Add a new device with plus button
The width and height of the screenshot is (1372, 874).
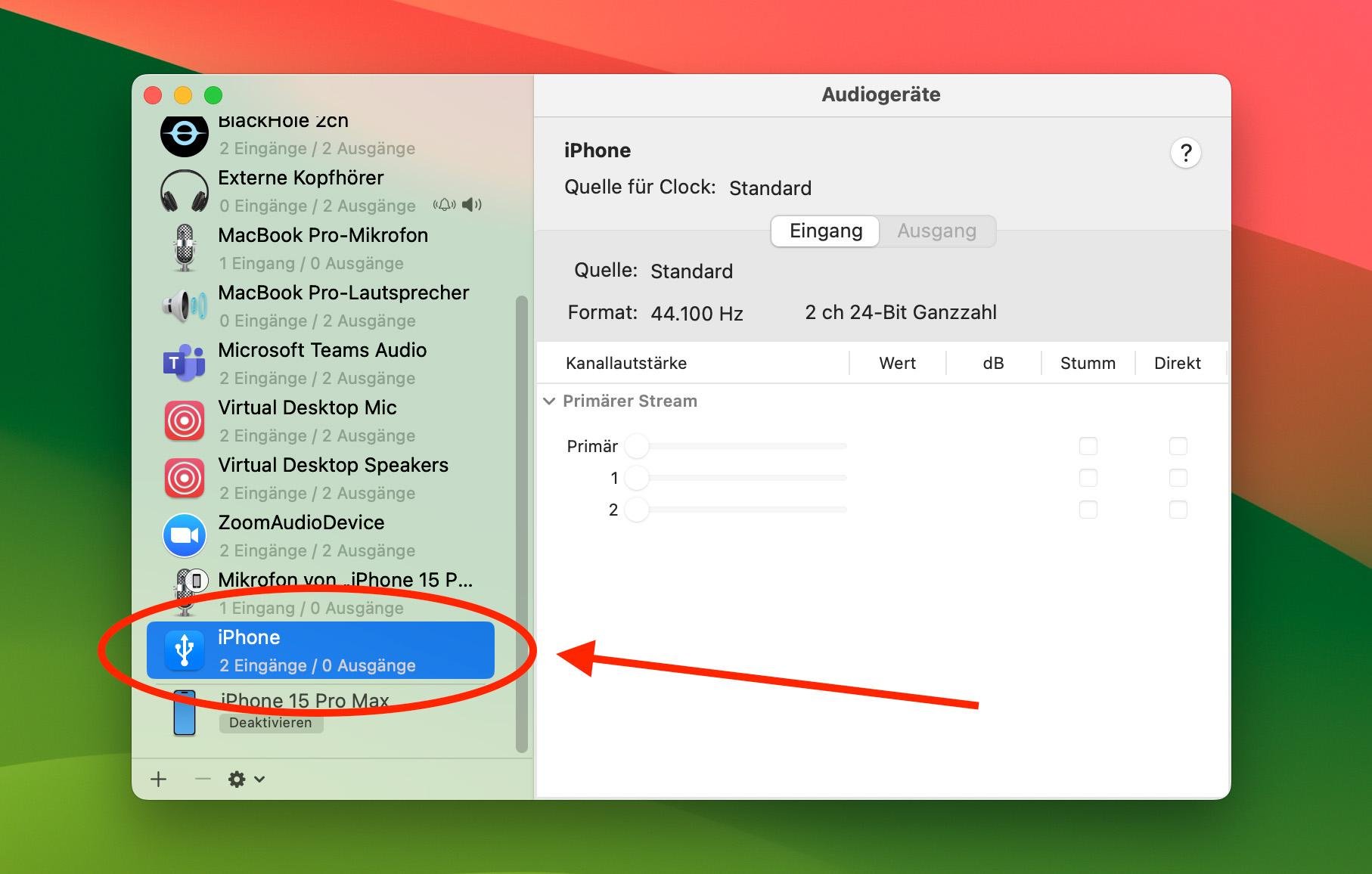[158, 779]
